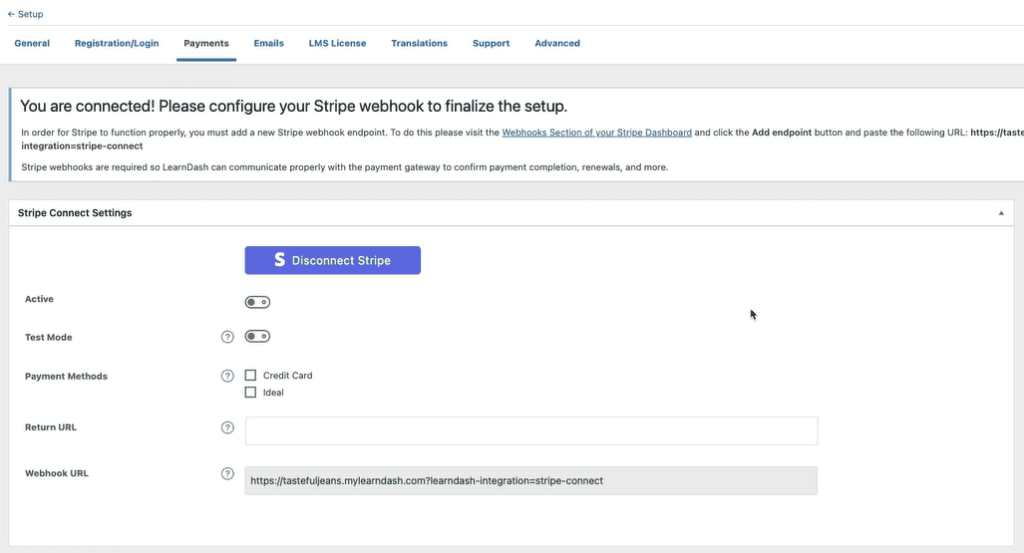Open the Emails tab

pyautogui.click(x=268, y=43)
